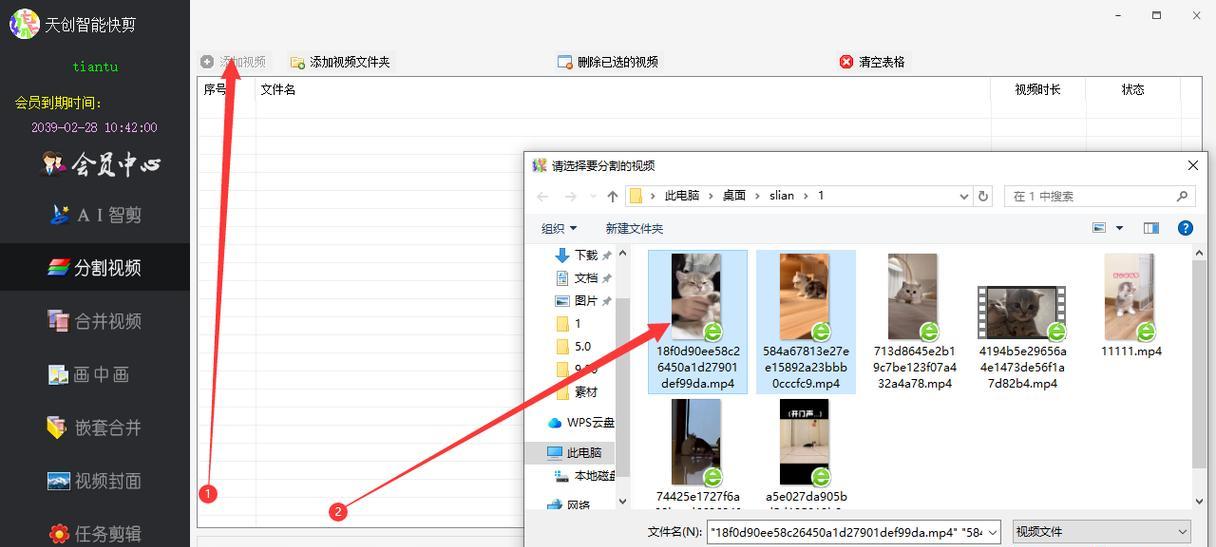
Task: Click the 文件名(N) filename input box
Action: pos(855,532)
